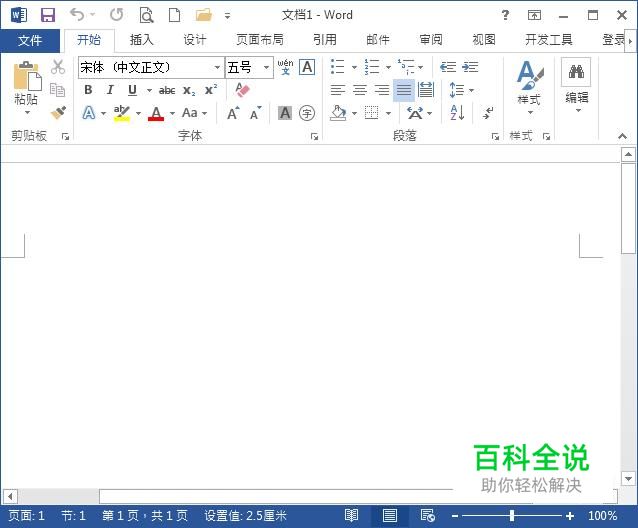
Task: Grow font size with larger A
Action: tap(233, 113)
